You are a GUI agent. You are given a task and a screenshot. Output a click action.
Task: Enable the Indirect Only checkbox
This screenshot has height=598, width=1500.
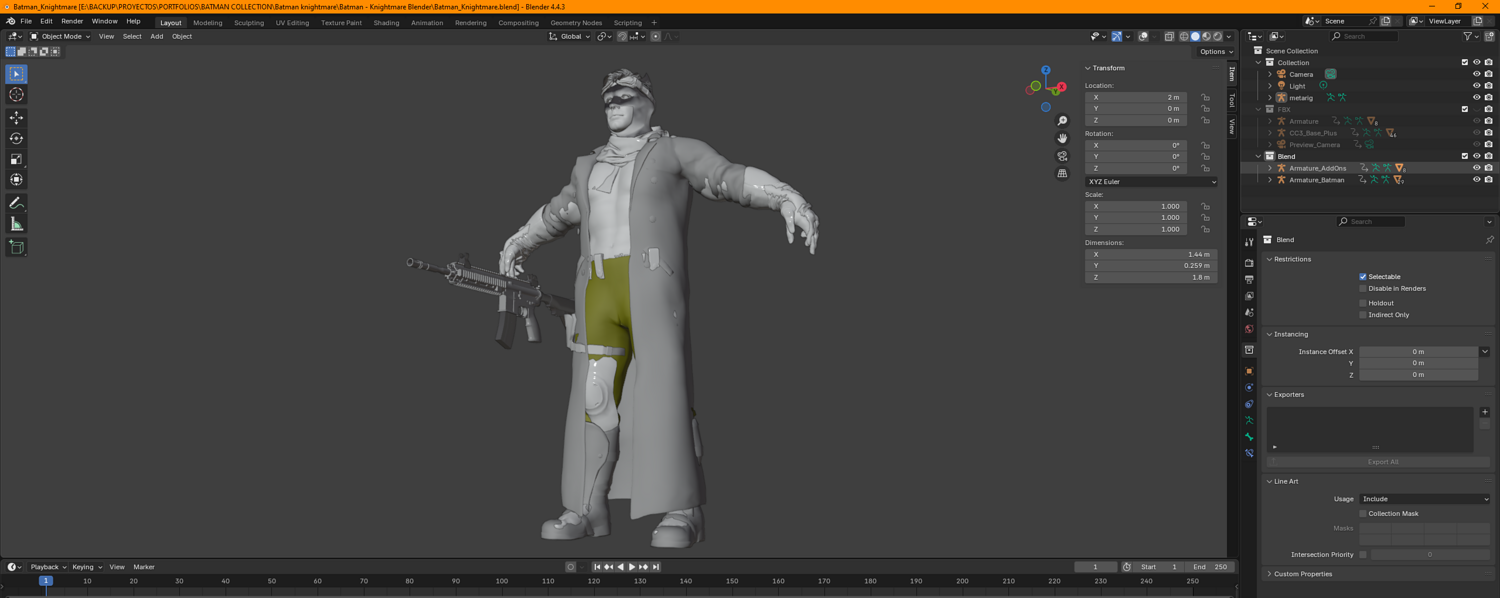click(1363, 315)
